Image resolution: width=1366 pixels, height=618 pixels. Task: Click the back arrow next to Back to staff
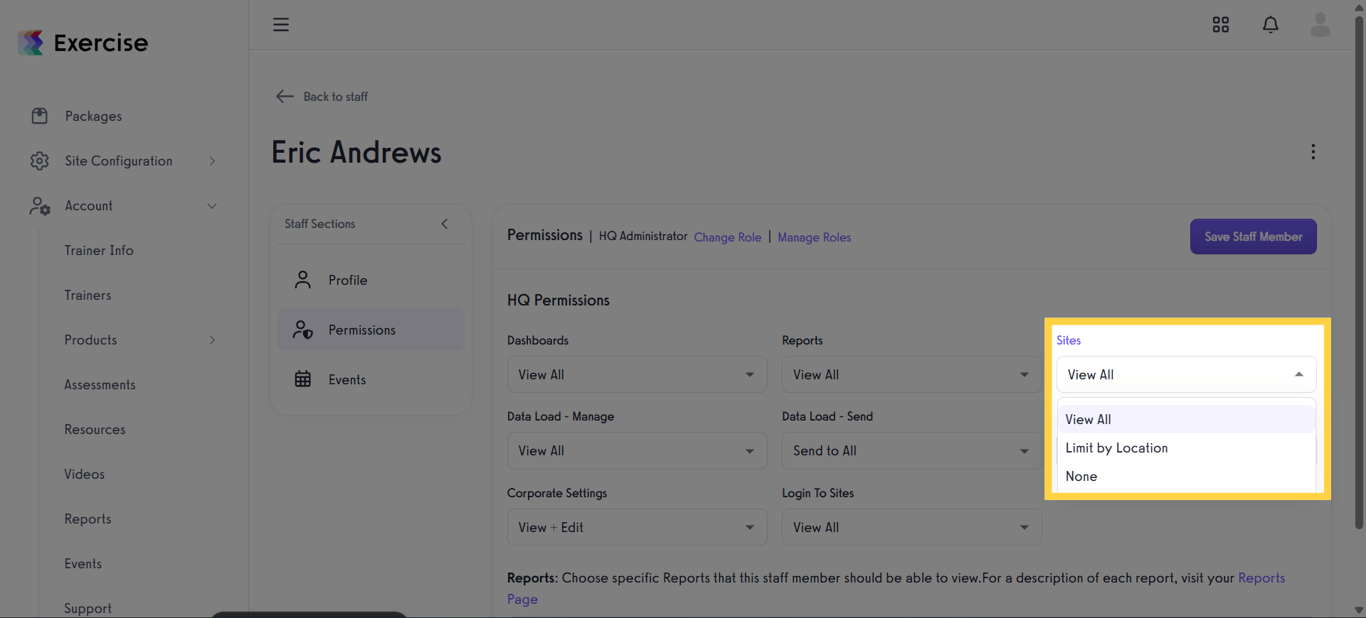coord(284,96)
